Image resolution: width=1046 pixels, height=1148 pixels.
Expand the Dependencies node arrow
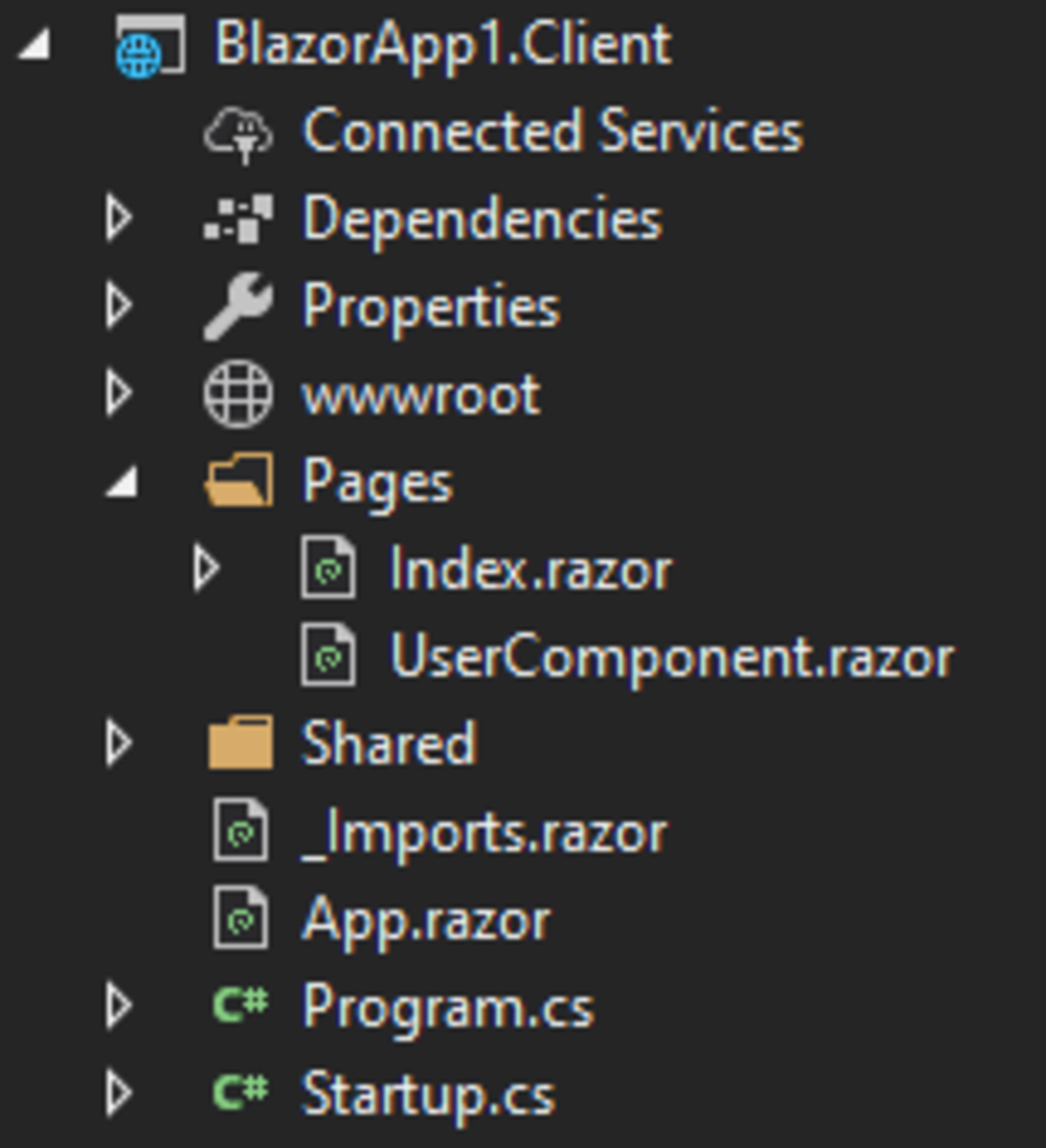click(119, 219)
